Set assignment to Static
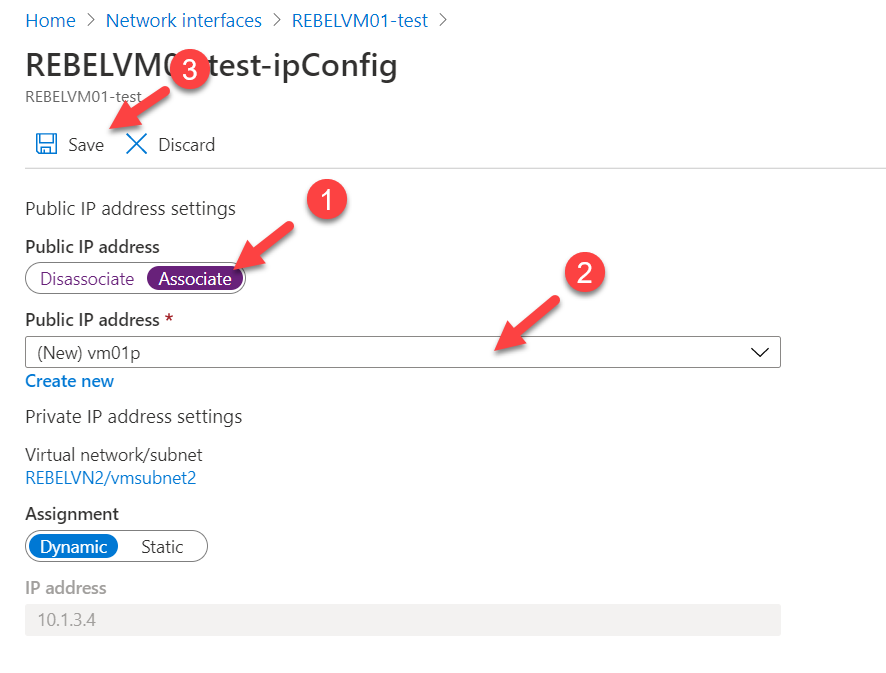 162,546
